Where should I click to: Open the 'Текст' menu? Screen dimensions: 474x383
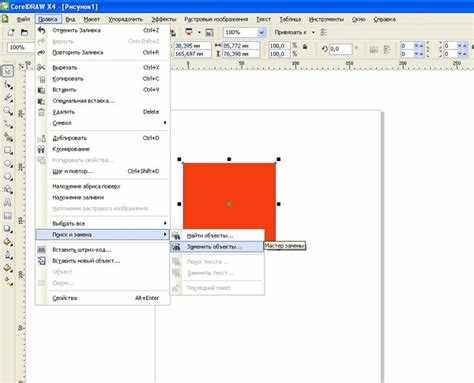[x=263, y=19]
